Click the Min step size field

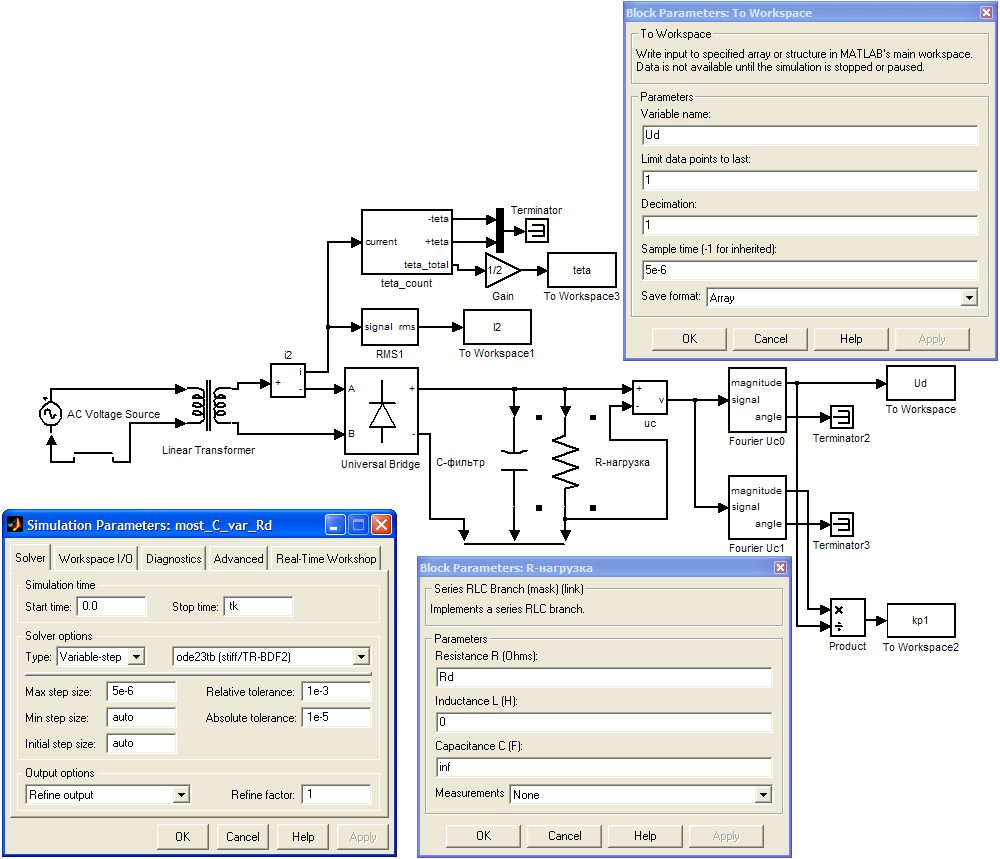[x=141, y=717]
